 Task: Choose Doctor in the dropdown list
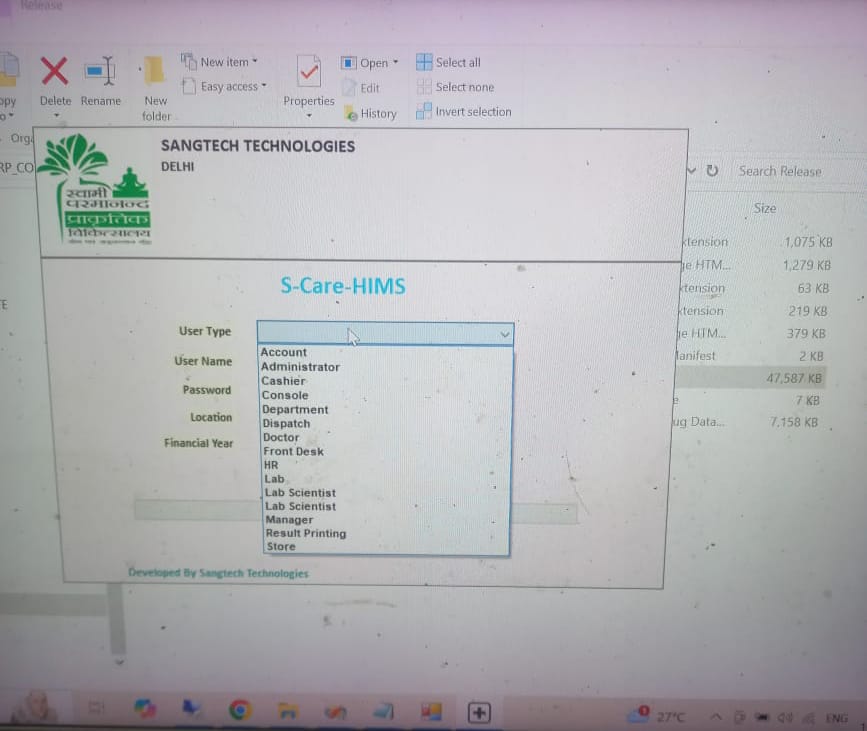pyautogui.click(x=281, y=437)
